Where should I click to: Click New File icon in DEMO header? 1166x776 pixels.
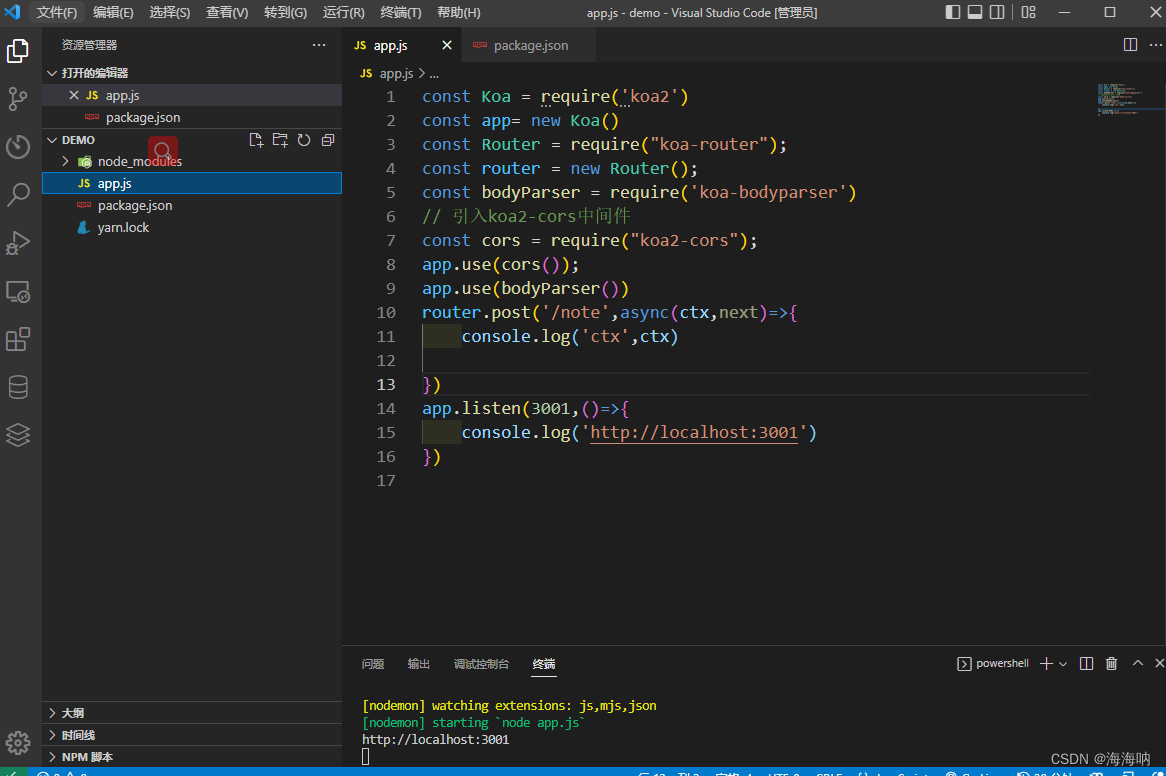tap(257, 140)
